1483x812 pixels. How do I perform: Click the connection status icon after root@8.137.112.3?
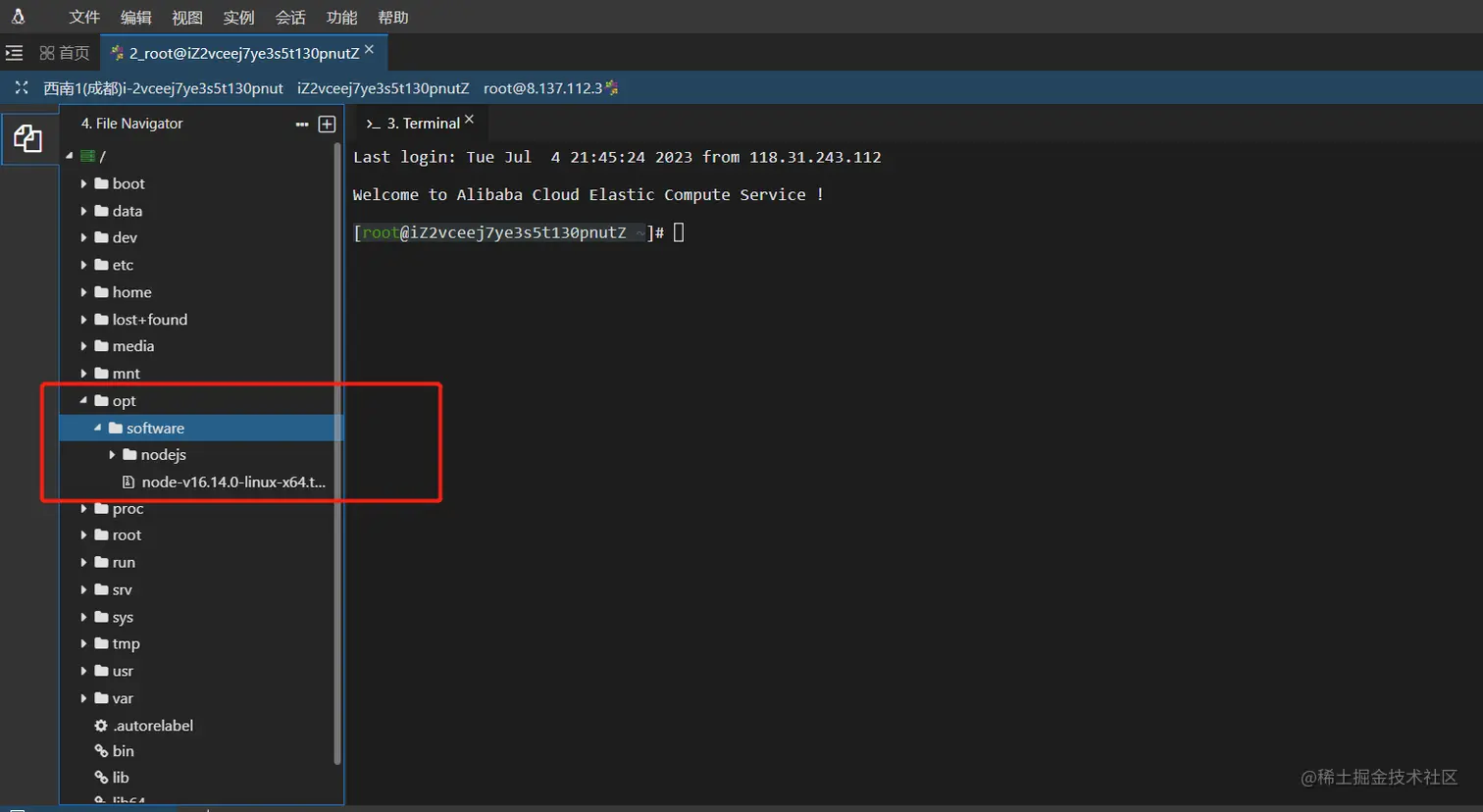(x=612, y=88)
